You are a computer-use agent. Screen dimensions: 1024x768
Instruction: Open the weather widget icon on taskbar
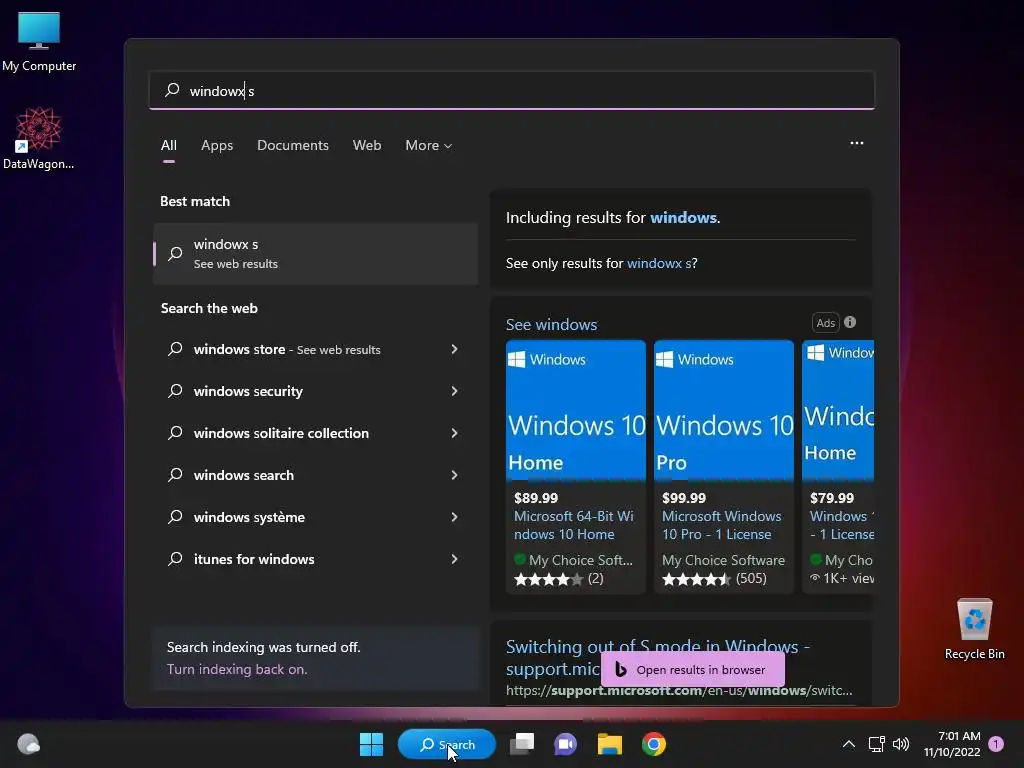click(x=28, y=744)
